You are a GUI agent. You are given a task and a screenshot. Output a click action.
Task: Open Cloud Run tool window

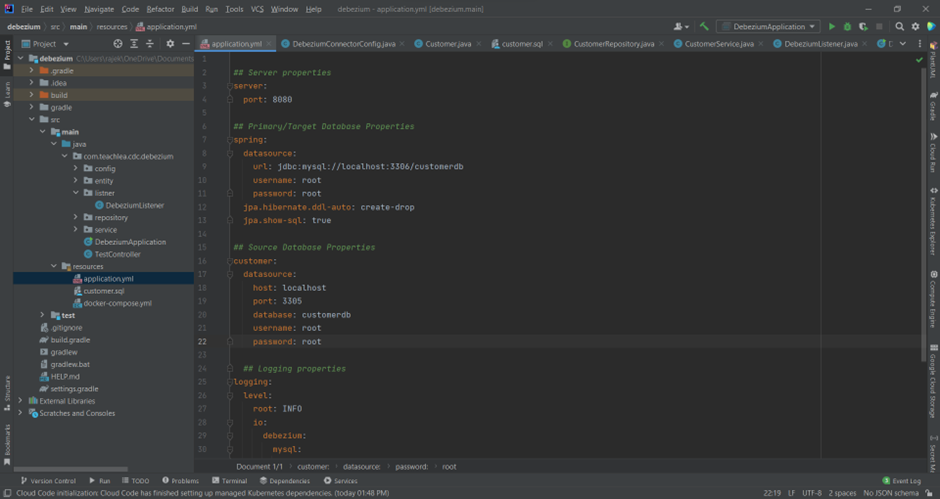pyautogui.click(x=933, y=152)
